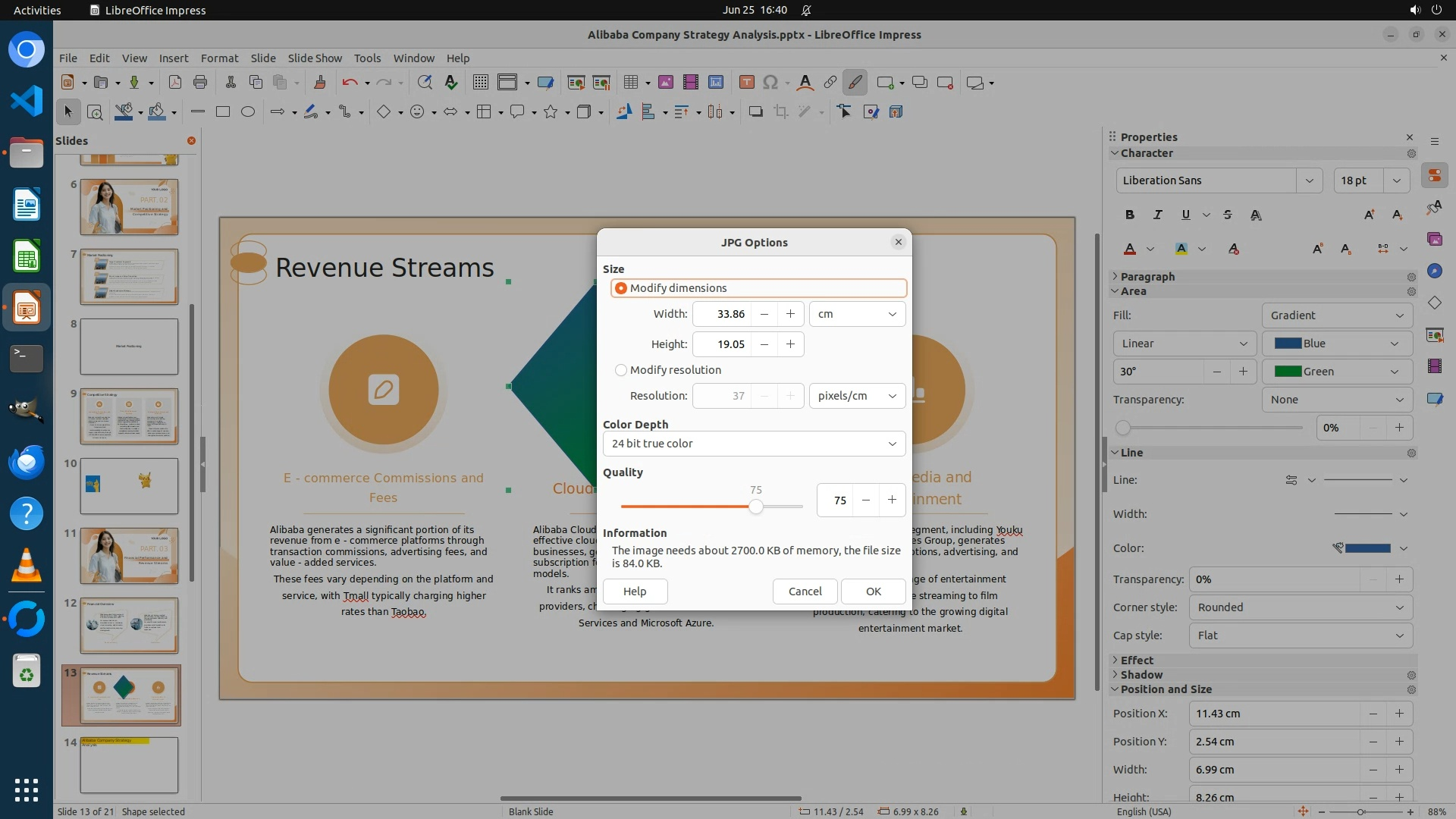Toggle the strikethrough formatting button
This screenshot has height=819, width=1456.
[1228, 215]
